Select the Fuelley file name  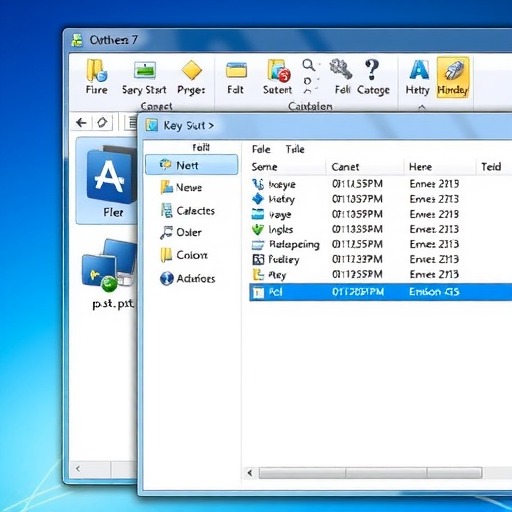pyautogui.click(x=284, y=259)
